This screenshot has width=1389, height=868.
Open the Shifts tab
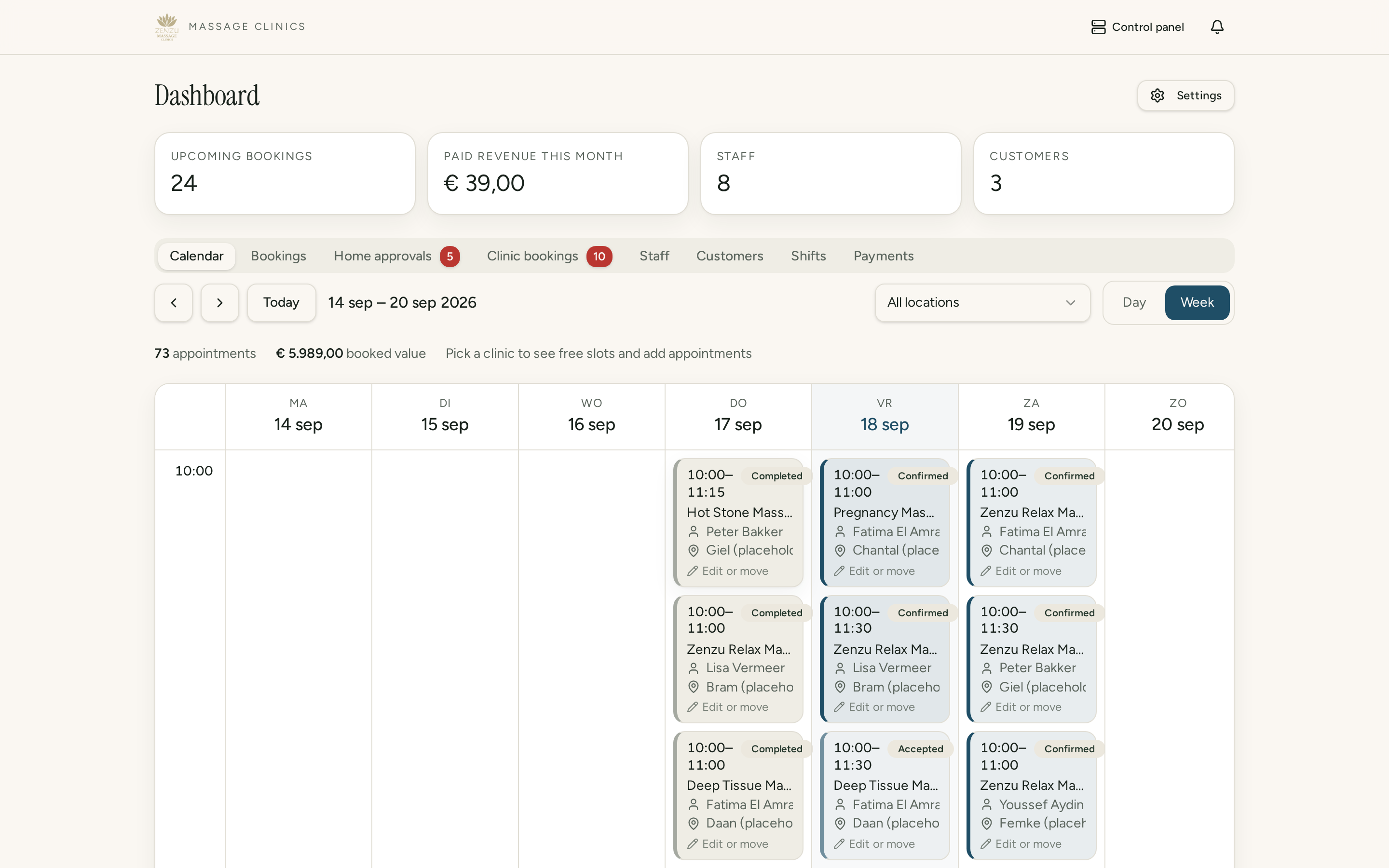point(808,256)
